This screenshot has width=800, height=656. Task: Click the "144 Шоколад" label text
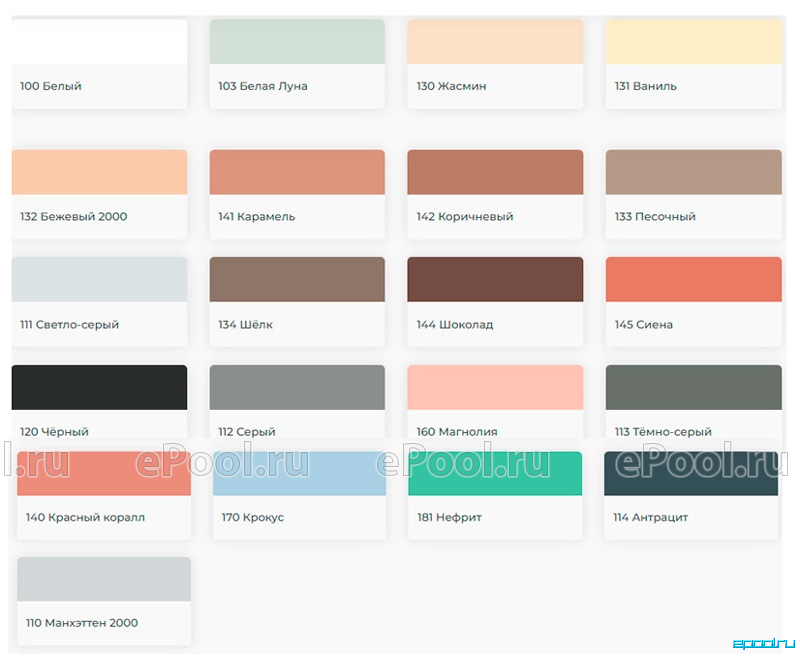tap(455, 324)
